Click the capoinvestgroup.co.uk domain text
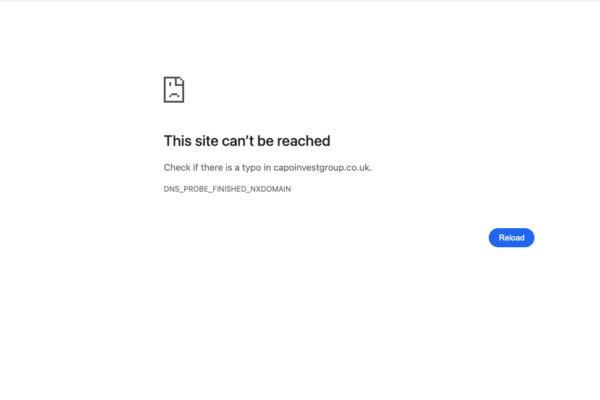The image size is (600, 400). point(322,168)
